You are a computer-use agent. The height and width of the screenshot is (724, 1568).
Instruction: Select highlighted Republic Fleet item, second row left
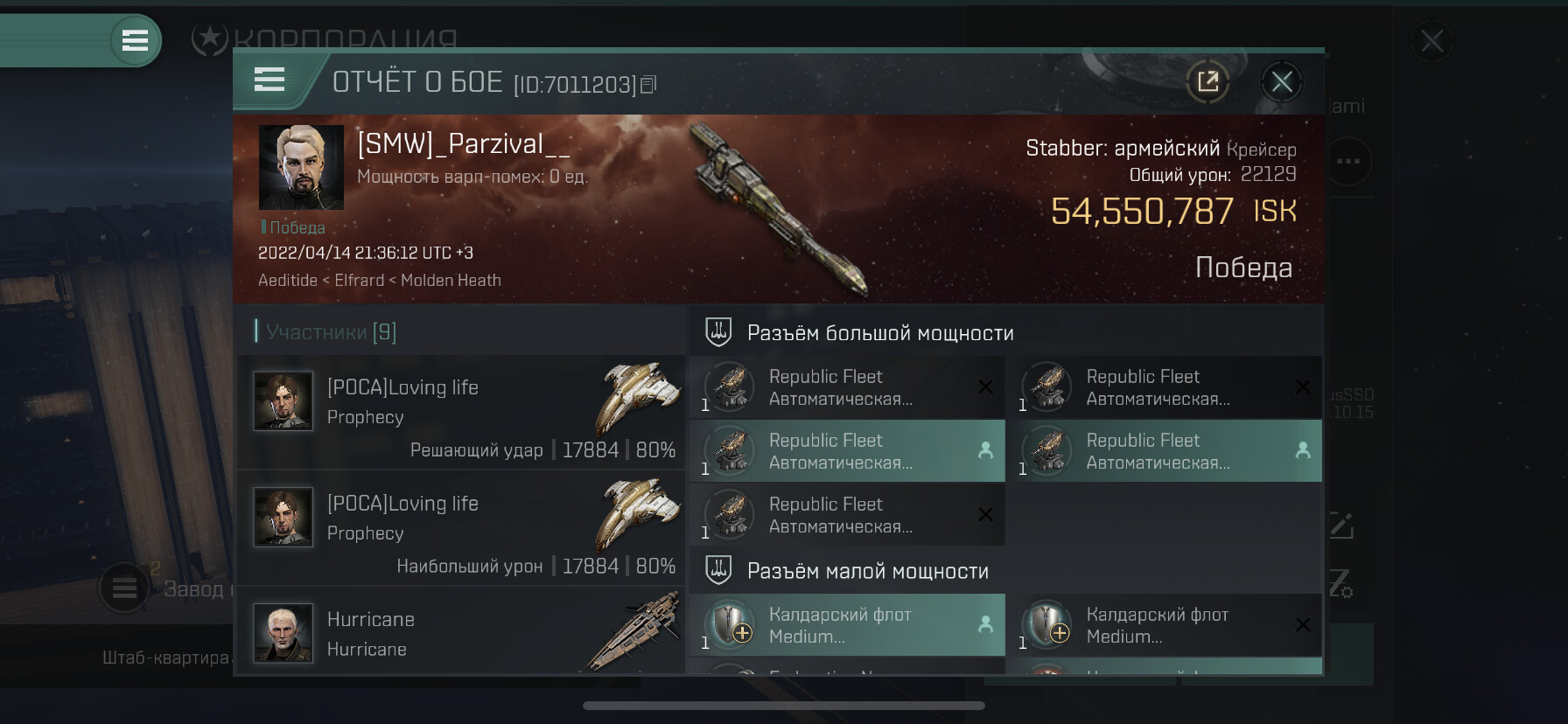(847, 451)
